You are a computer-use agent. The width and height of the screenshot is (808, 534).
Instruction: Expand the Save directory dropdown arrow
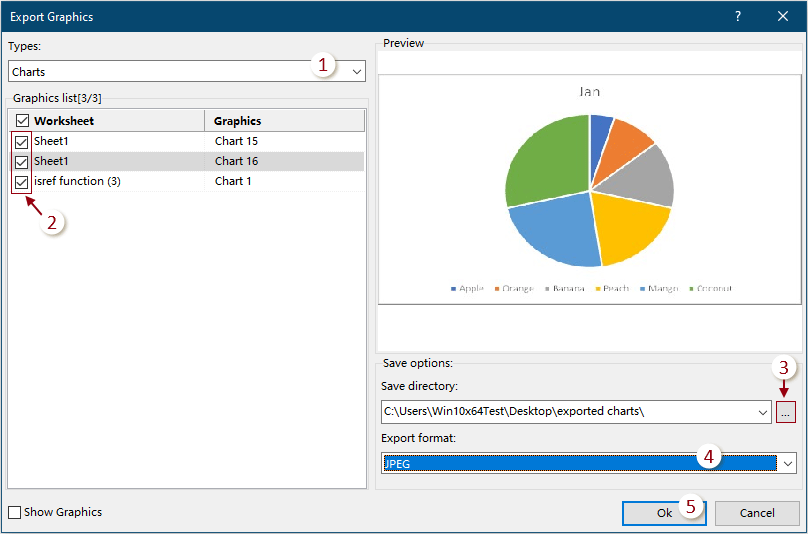tap(763, 412)
